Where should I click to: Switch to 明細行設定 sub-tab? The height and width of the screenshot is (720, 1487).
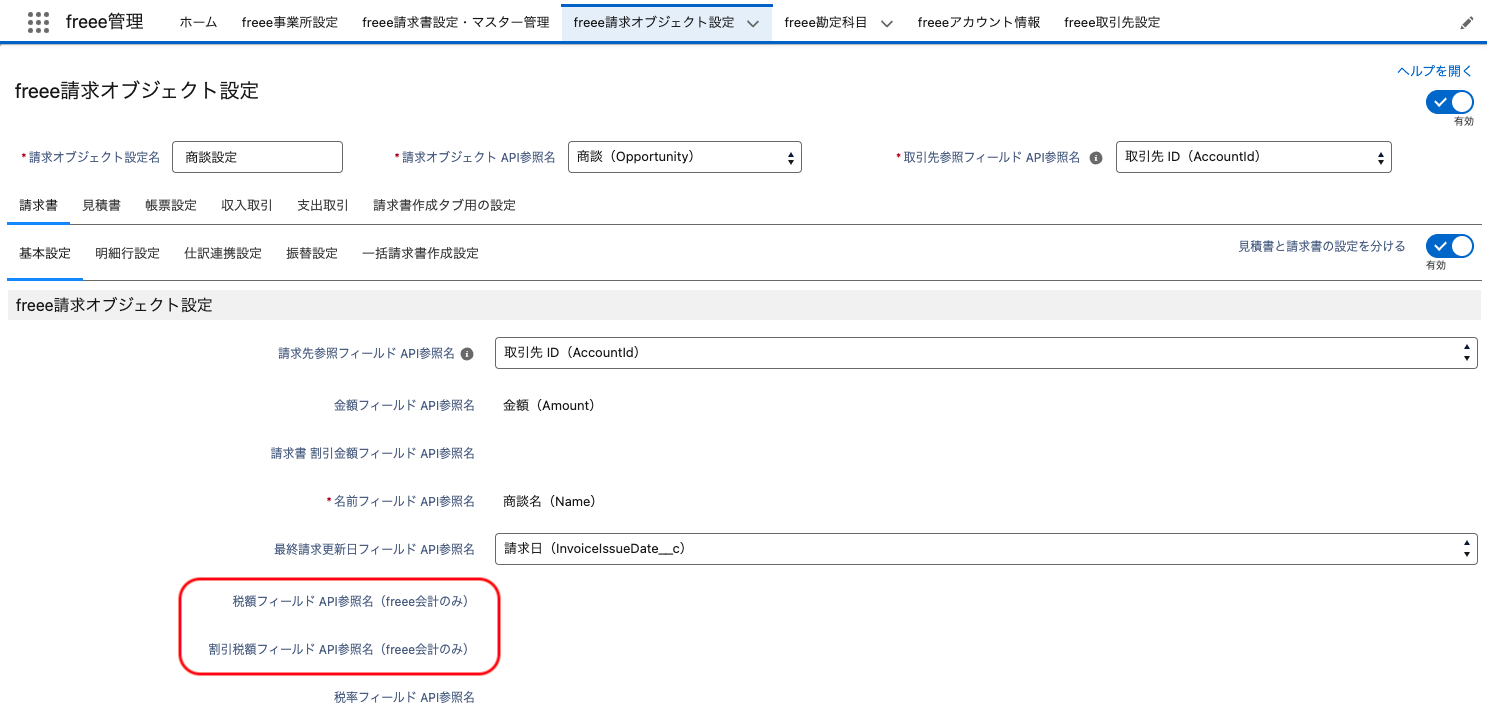point(127,253)
